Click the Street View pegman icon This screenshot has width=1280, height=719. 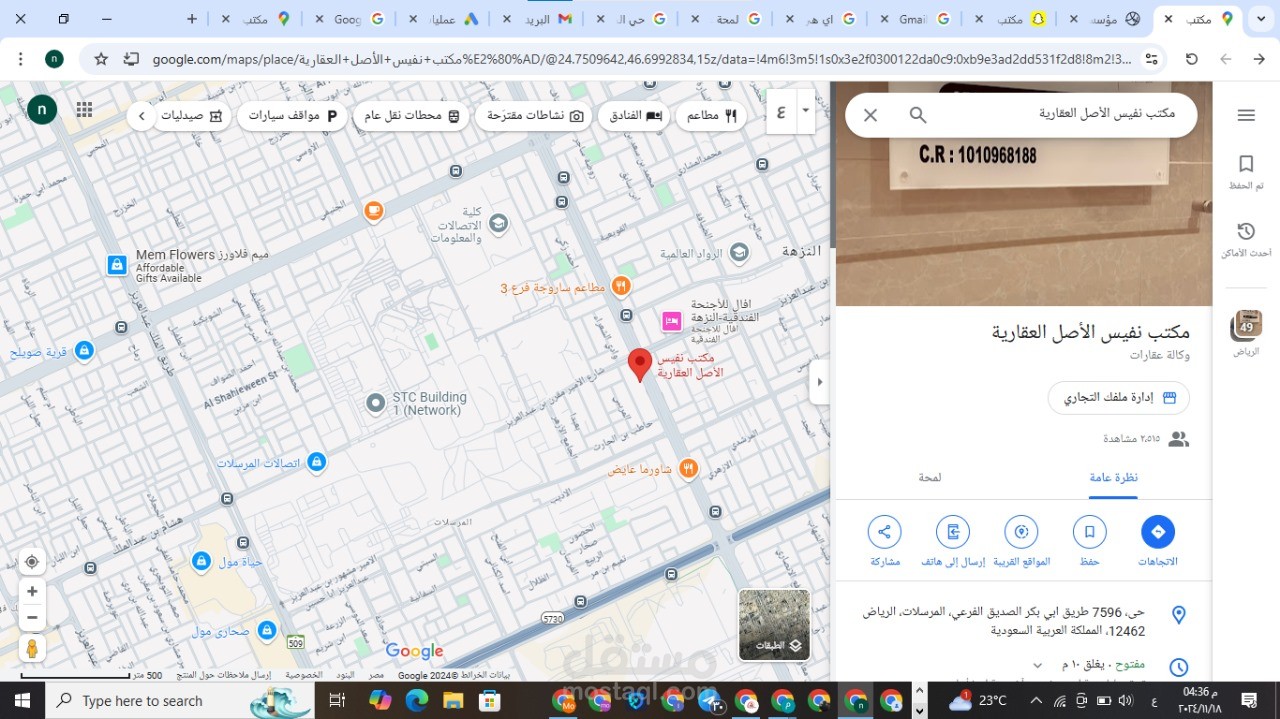(x=32, y=648)
